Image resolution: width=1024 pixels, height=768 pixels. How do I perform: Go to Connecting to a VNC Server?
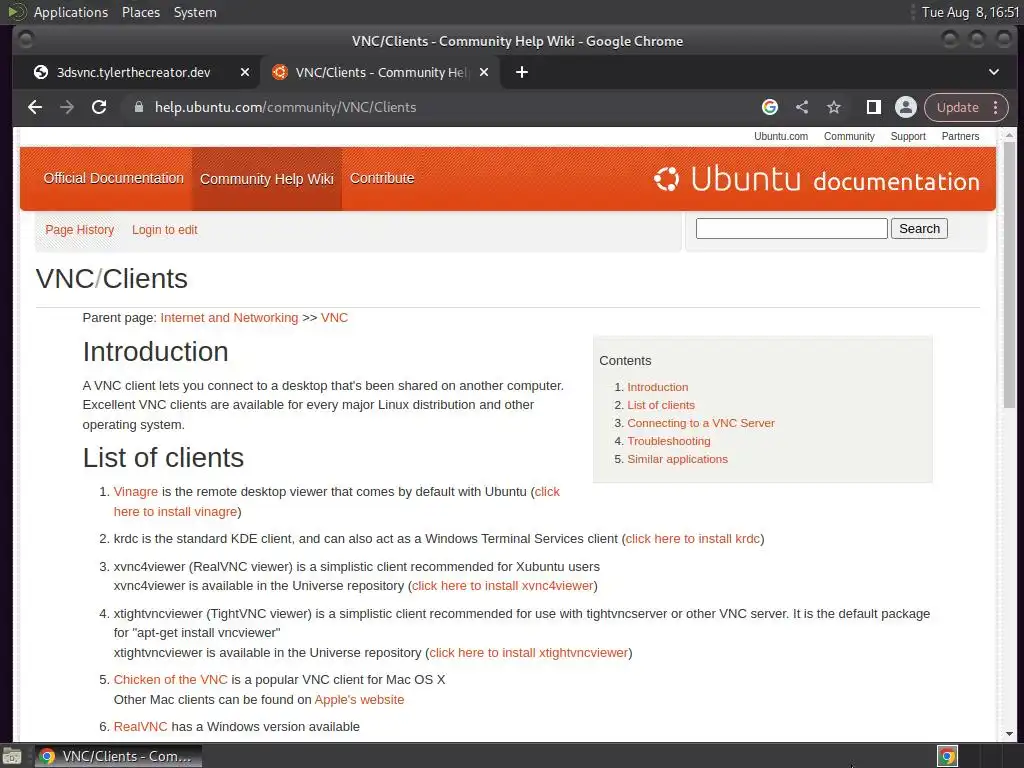[x=701, y=423]
